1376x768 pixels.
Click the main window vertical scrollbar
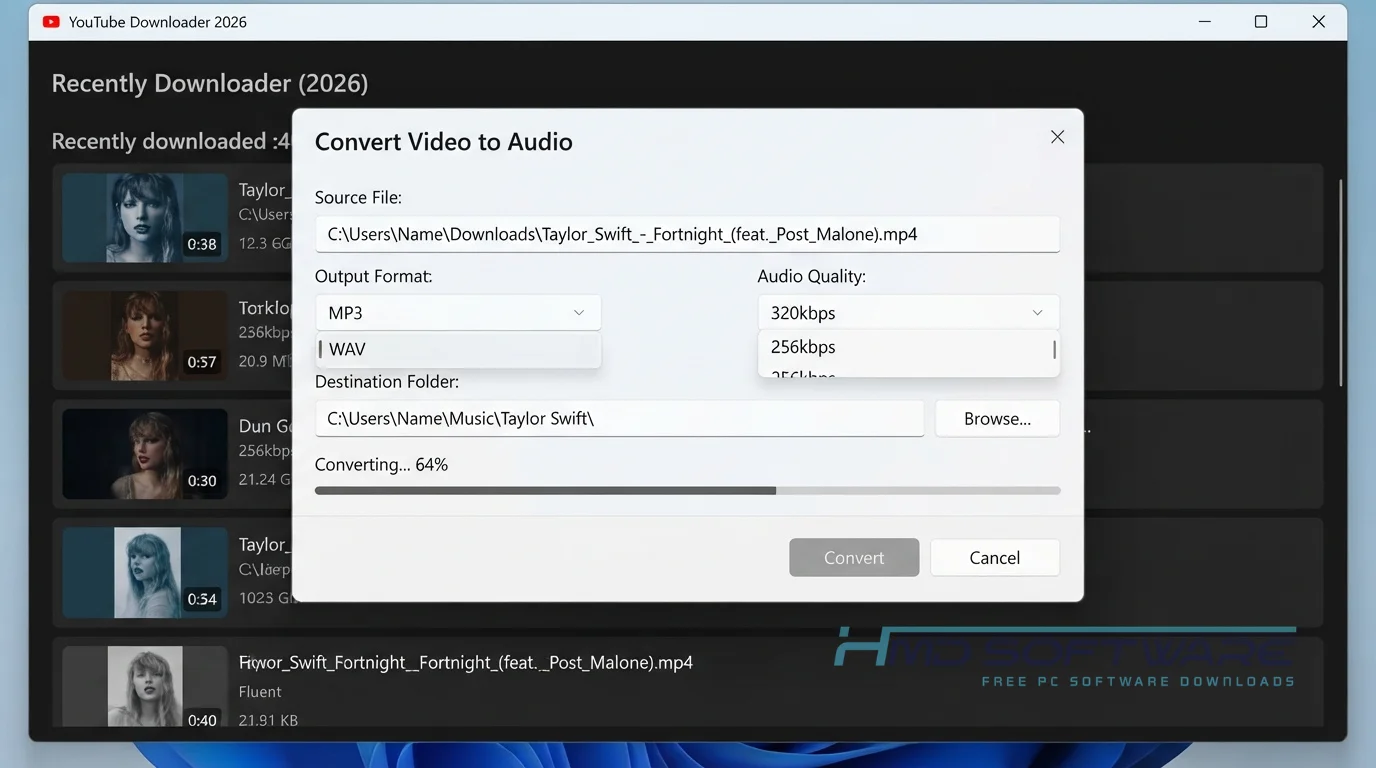[x=1341, y=283]
